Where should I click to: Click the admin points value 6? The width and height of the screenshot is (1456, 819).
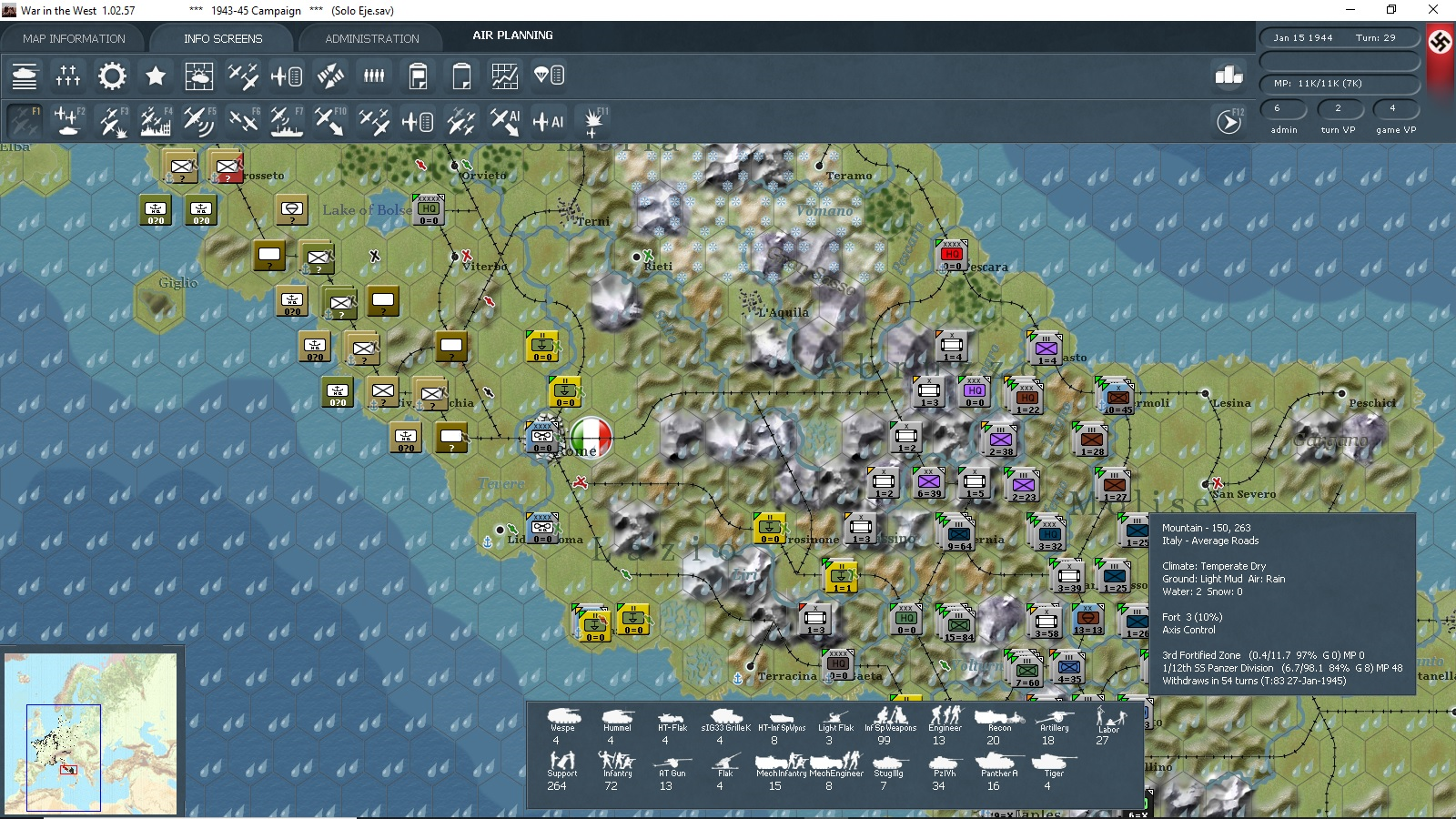[x=1284, y=108]
